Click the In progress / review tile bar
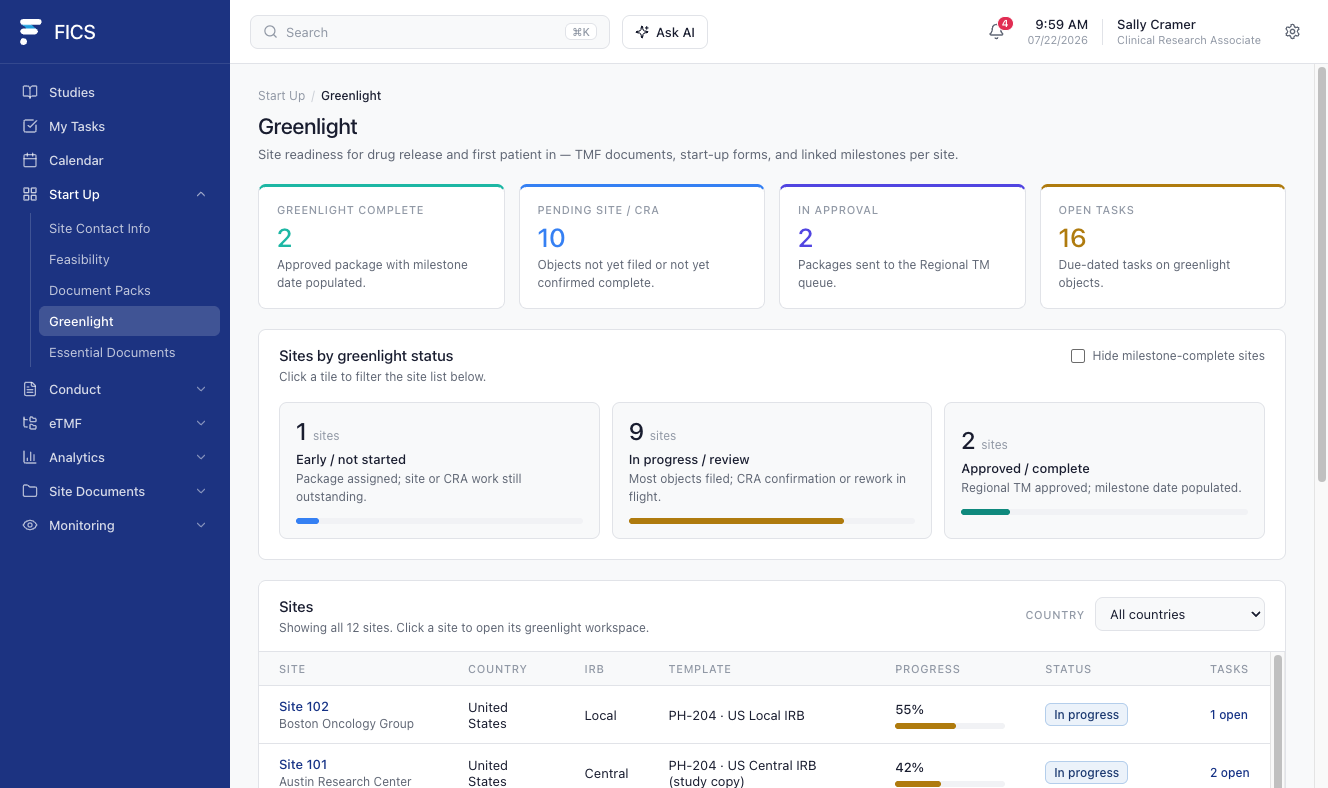The width and height of the screenshot is (1328, 788). 772,521
